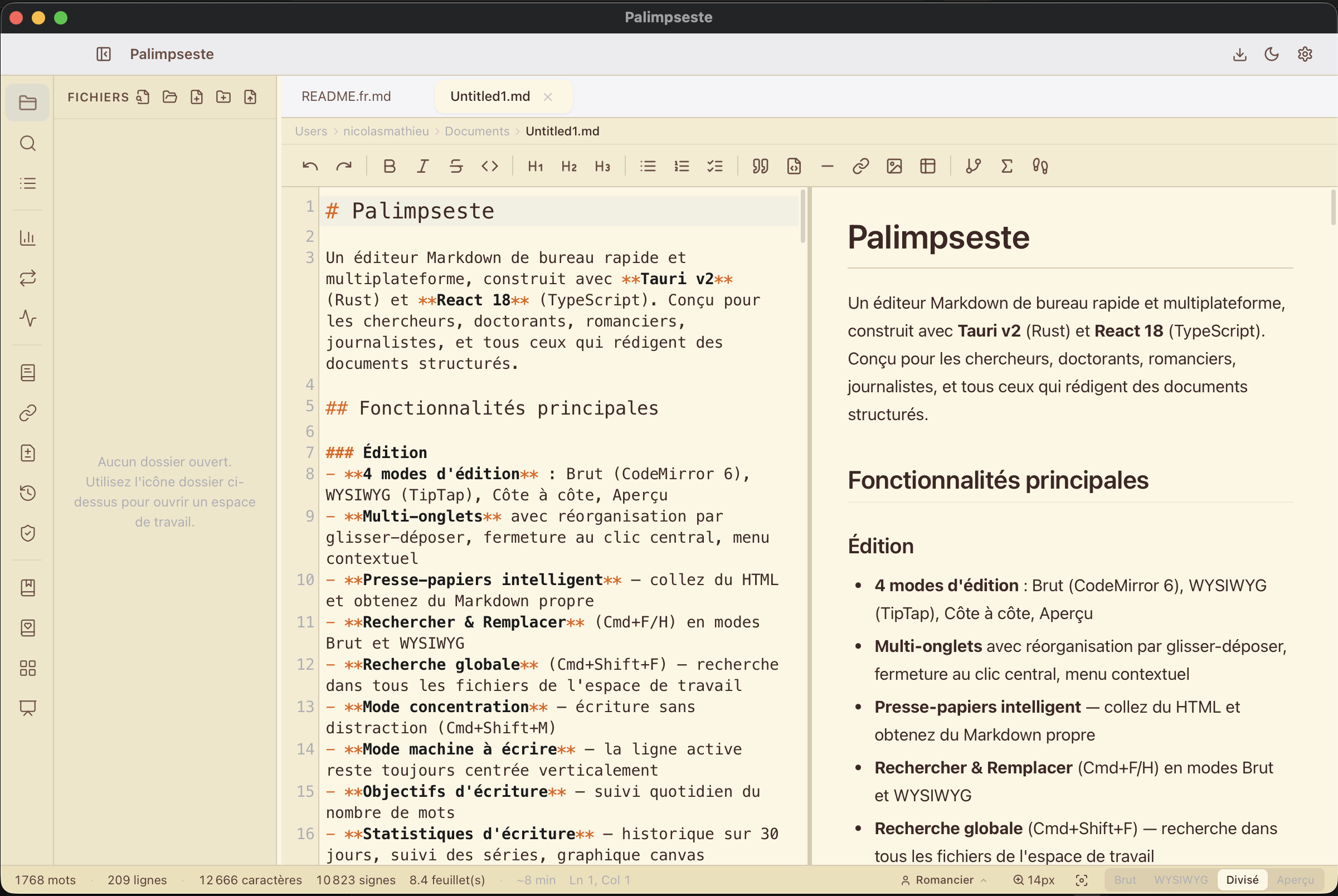Open the history clock panel
The height and width of the screenshot is (896, 1338).
point(27,493)
